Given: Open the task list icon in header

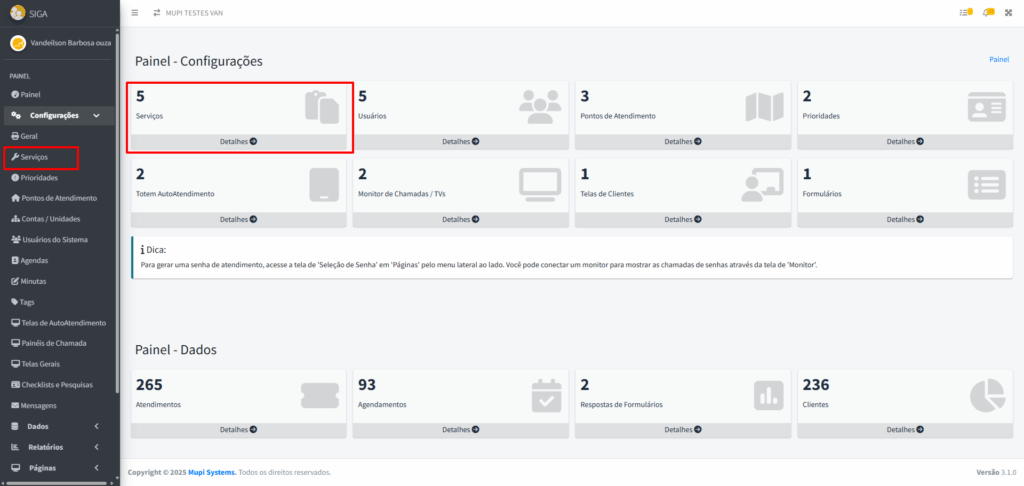Looking at the screenshot, I should 965,13.
